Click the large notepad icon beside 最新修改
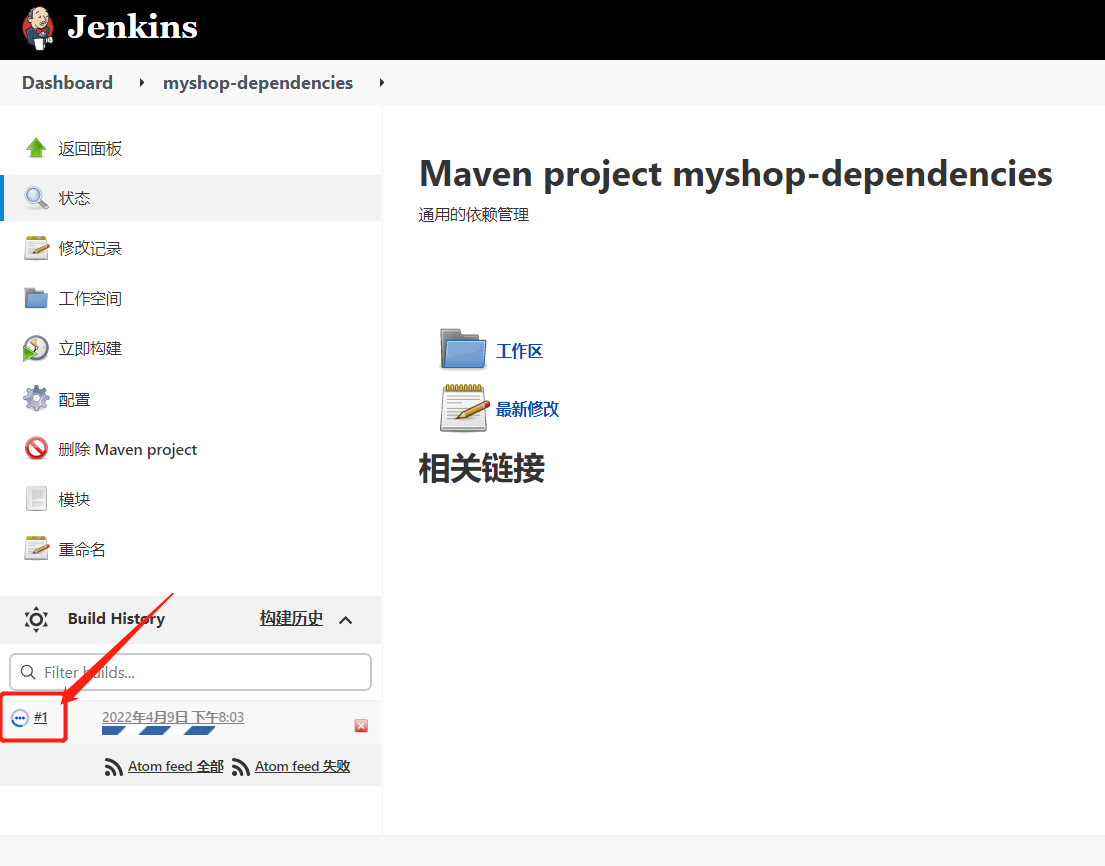 [x=464, y=408]
